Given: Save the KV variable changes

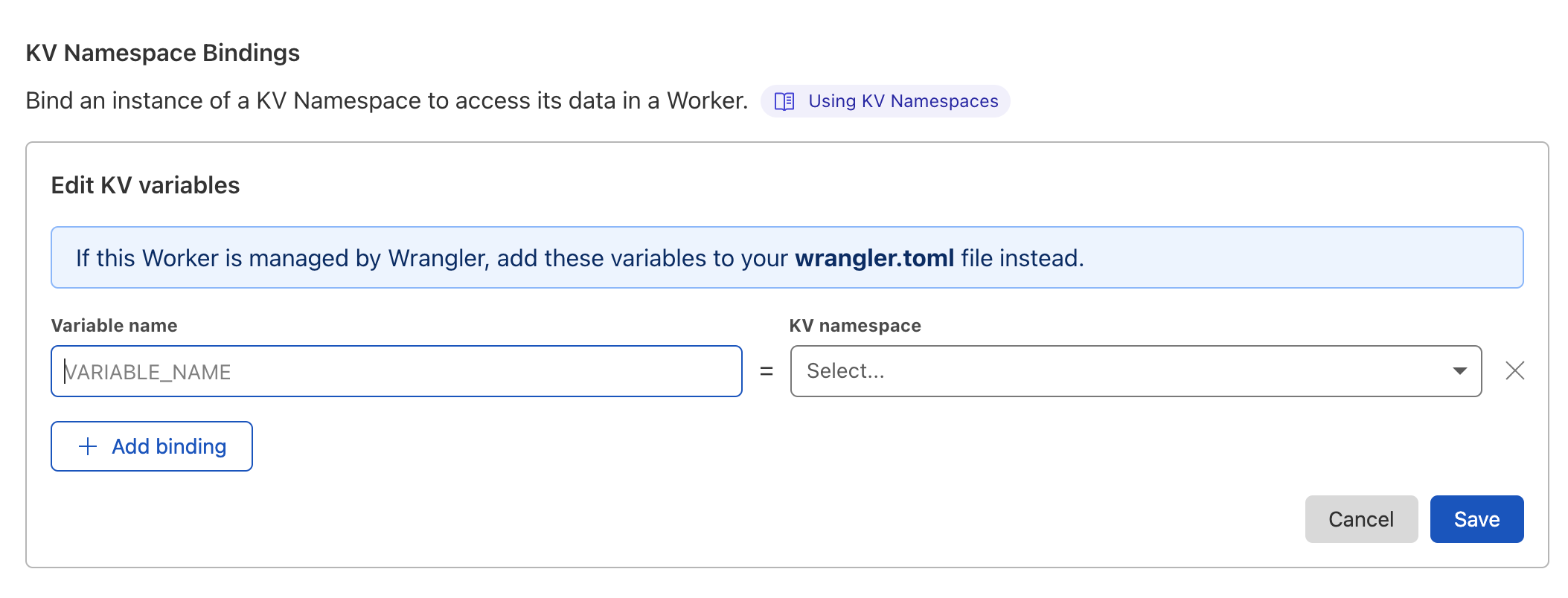Looking at the screenshot, I should pos(1476,518).
